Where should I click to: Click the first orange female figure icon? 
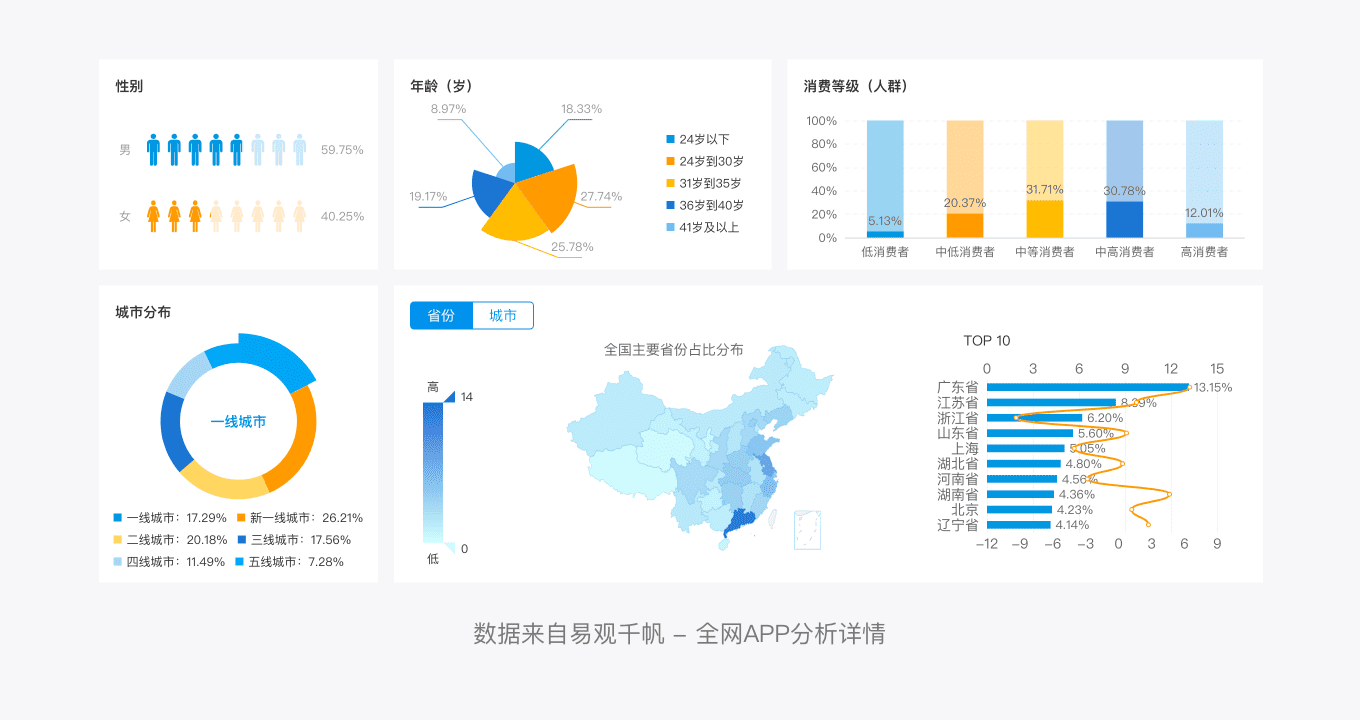coord(153,216)
